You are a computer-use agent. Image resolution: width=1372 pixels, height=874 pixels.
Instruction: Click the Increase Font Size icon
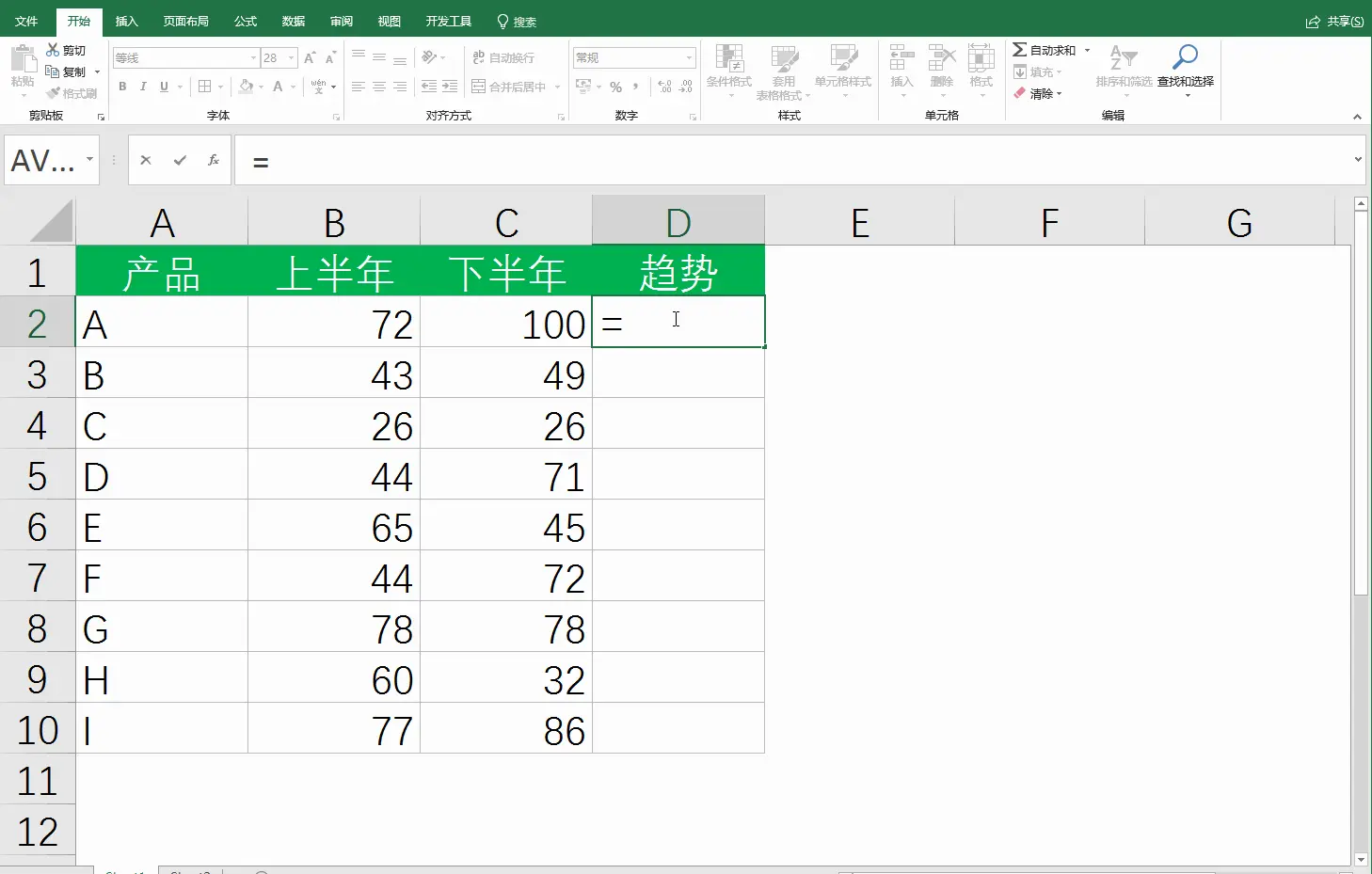click(309, 58)
